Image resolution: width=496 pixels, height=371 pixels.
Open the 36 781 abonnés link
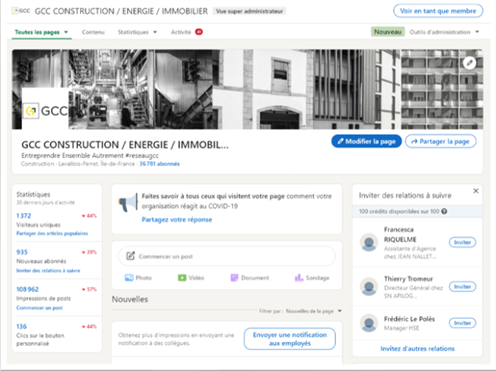(x=159, y=164)
